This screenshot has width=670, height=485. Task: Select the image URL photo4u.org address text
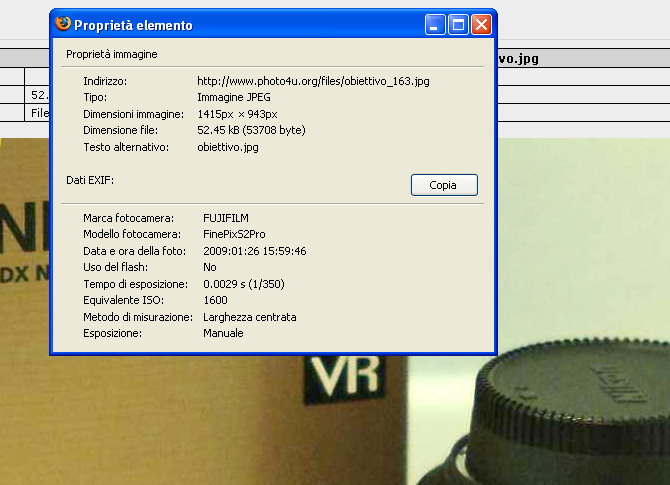pyautogui.click(x=313, y=81)
